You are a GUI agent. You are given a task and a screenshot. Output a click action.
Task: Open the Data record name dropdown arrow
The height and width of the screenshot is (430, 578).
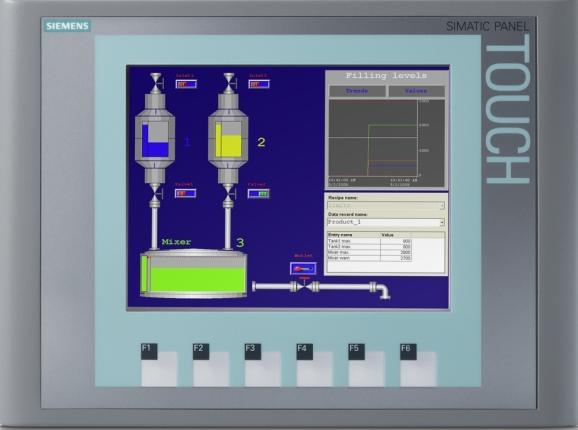pyautogui.click(x=442, y=223)
